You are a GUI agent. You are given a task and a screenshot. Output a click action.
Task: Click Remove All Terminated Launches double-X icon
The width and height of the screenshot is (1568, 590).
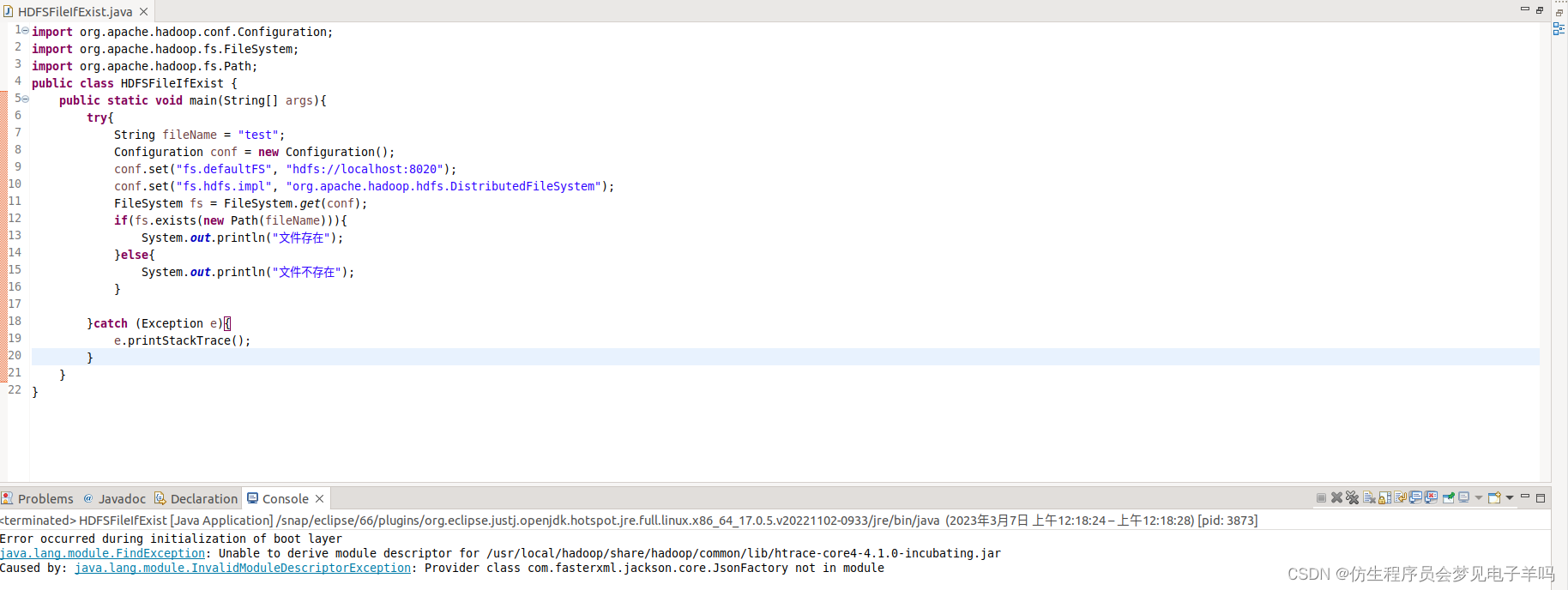coord(1352,497)
